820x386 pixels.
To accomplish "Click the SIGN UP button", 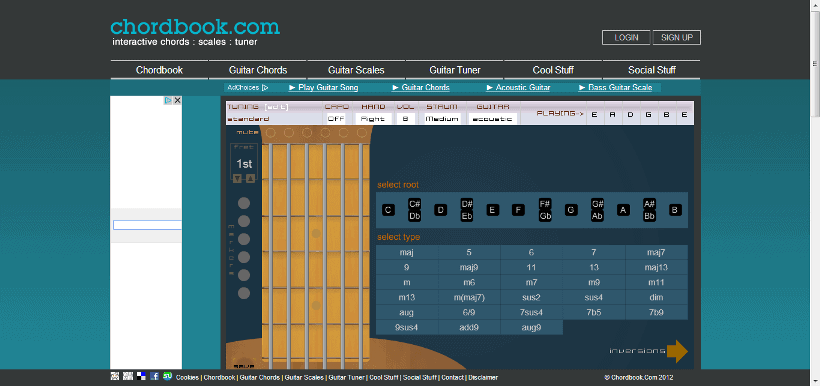I will coord(677,38).
